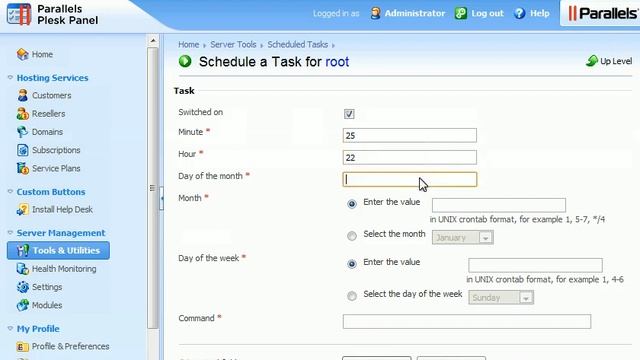Click the Settings gear icon
This screenshot has height=360, width=640.
coord(22,287)
